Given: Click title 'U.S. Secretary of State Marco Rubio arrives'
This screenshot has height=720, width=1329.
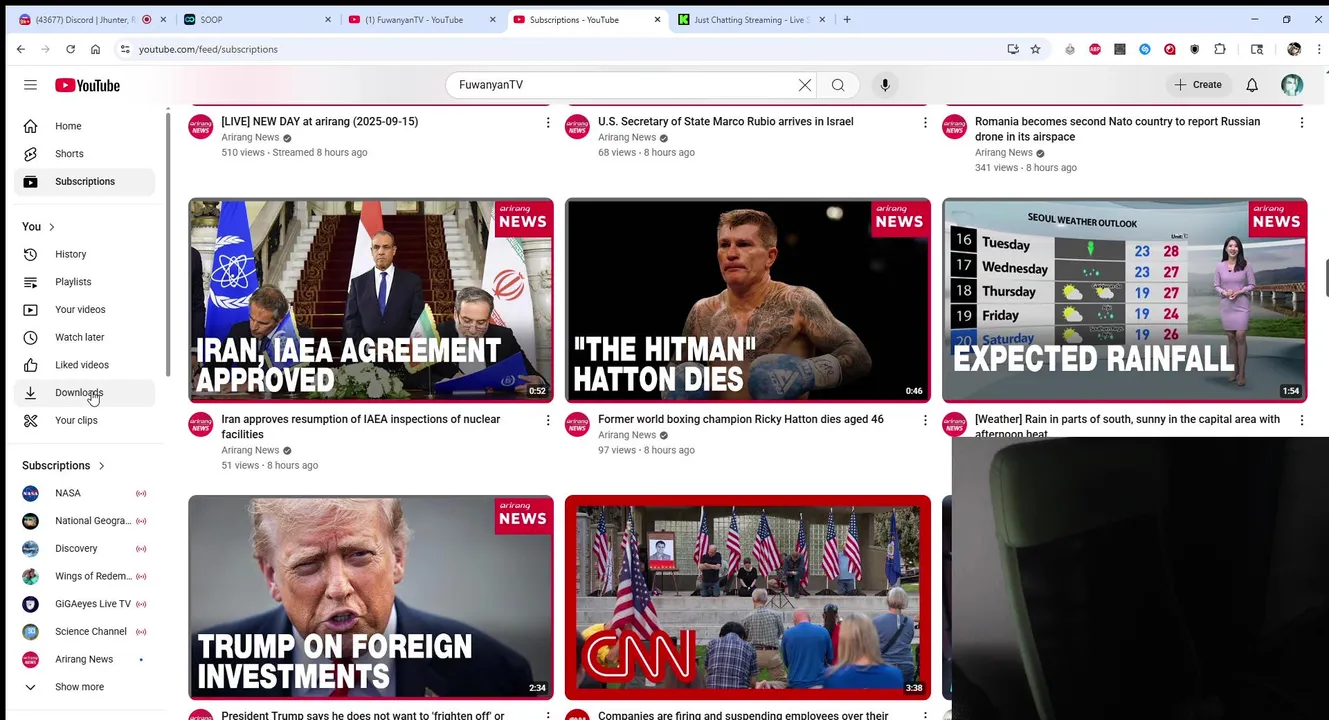Looking at the screenshot, I should 726,121.
